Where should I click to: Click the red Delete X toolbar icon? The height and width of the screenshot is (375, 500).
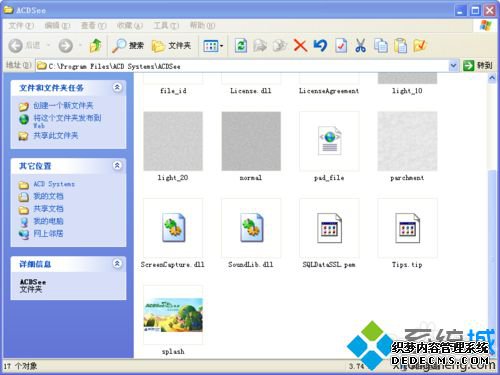tap(300, 46)
